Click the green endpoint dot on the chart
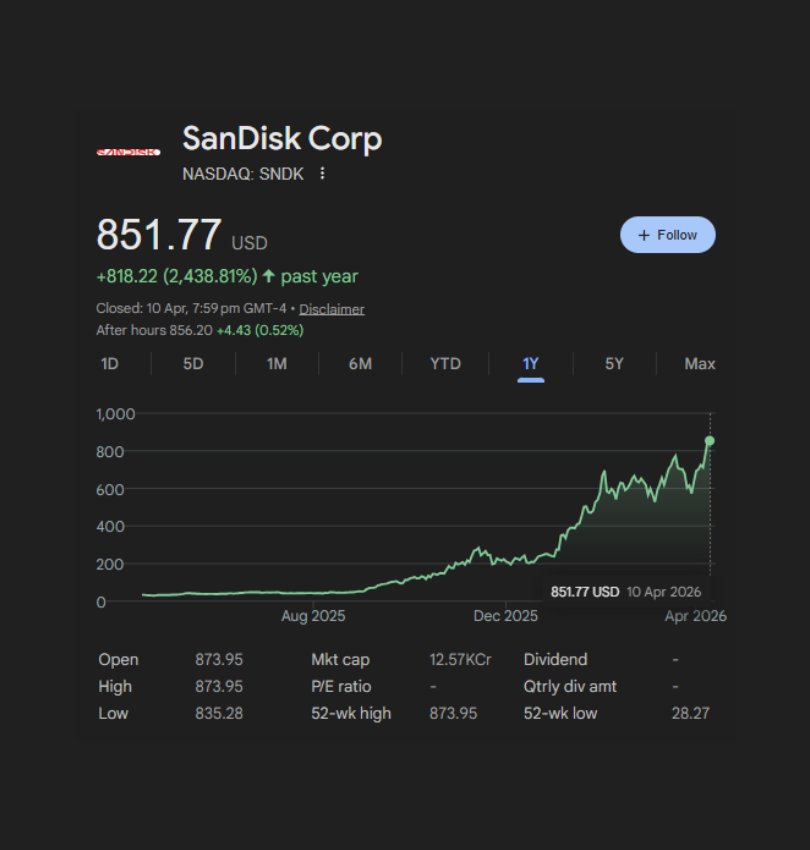 coord(710,440)
